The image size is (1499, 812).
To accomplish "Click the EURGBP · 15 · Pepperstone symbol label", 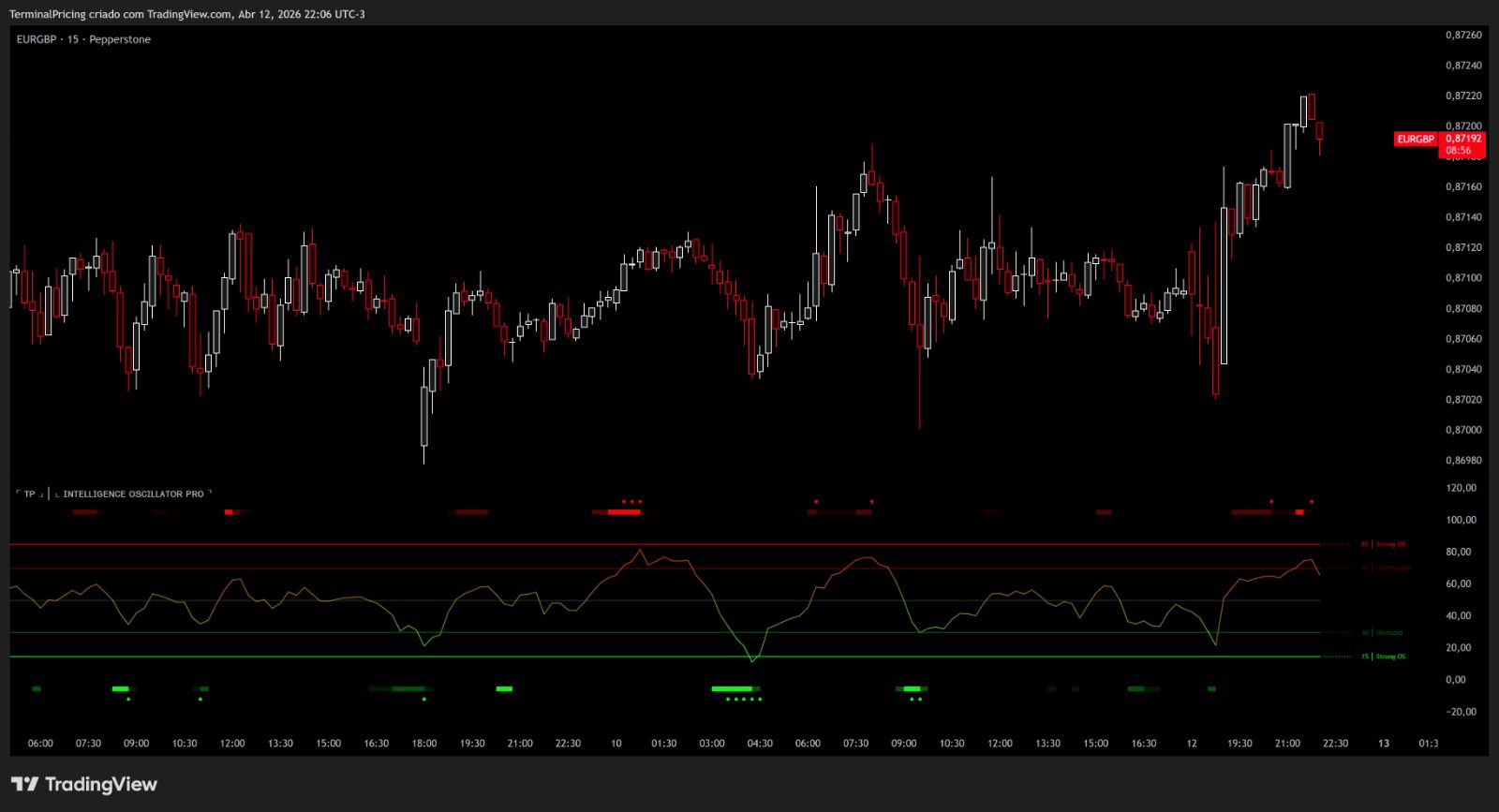I will (83, 39).
